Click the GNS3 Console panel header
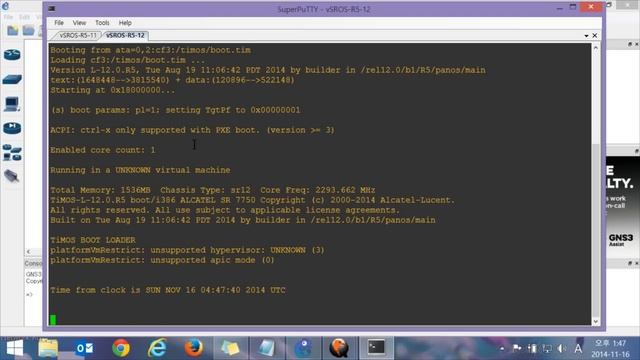This screenshot has height=360, width=640. coord(33,263)
